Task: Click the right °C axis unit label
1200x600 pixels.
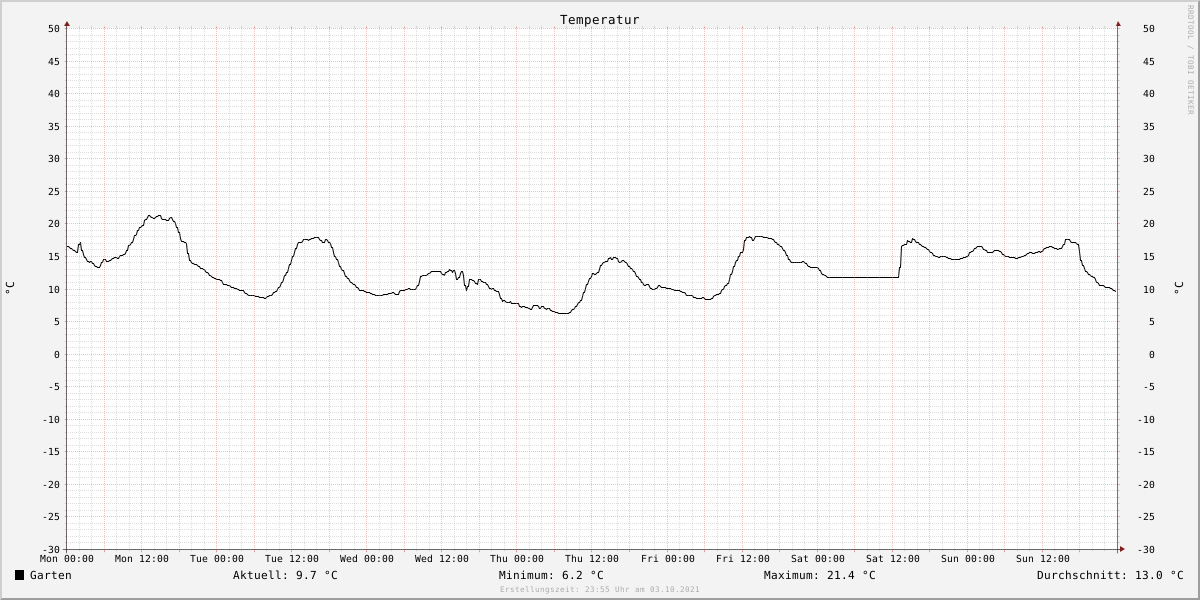Action: [x=1177, y=288]
